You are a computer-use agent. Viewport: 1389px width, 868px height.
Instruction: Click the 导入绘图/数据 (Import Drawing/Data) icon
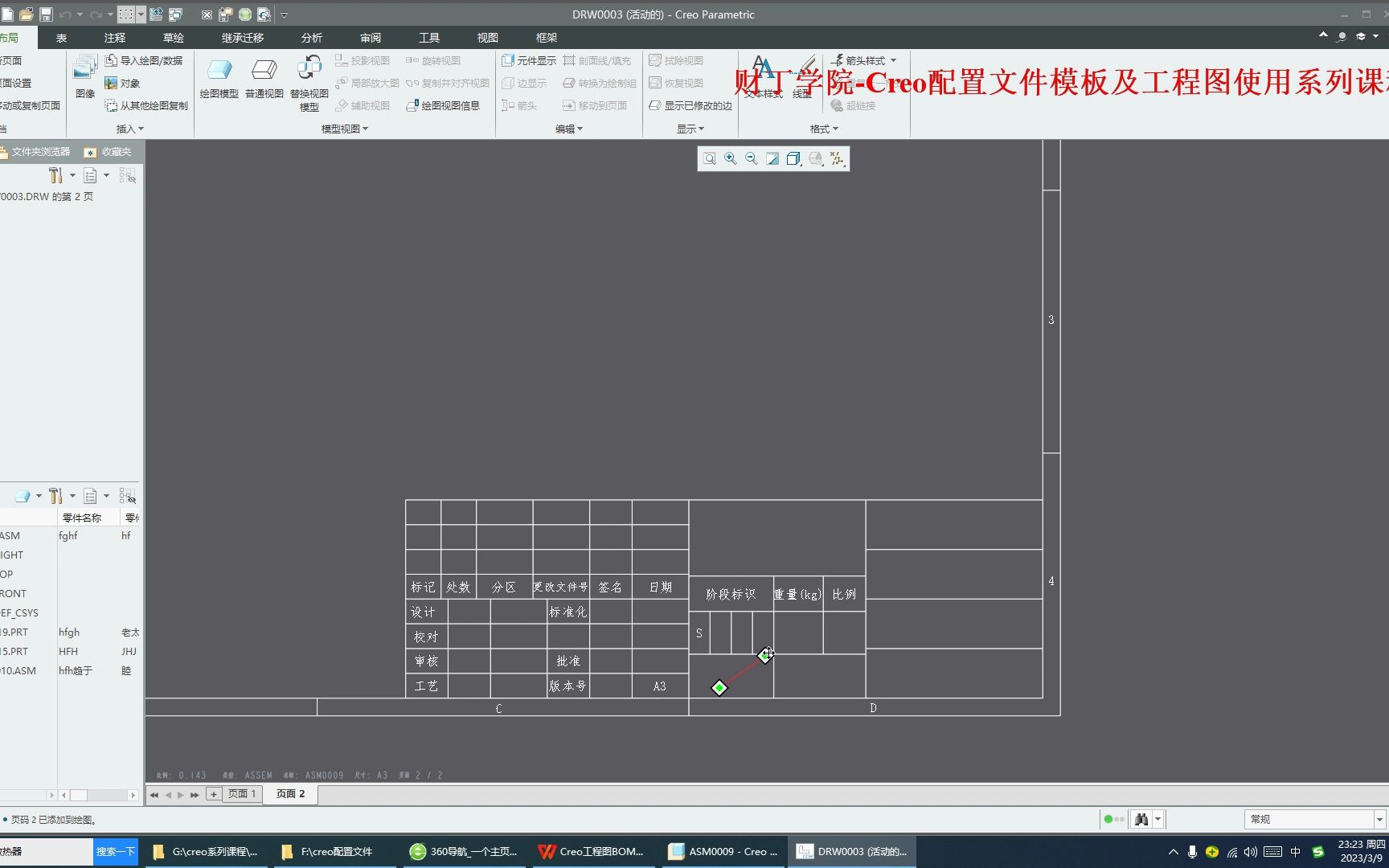tap(145, 59)
